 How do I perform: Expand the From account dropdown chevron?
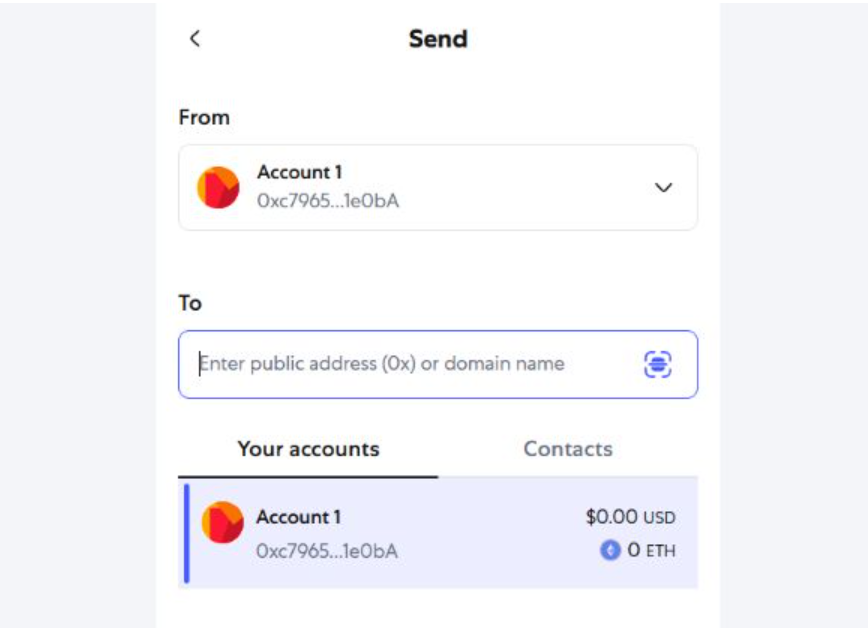(x=663, y=187)
